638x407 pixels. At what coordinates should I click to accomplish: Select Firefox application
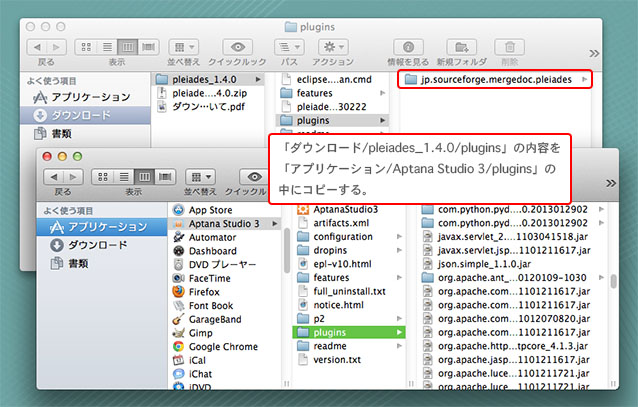click(225, 292)
